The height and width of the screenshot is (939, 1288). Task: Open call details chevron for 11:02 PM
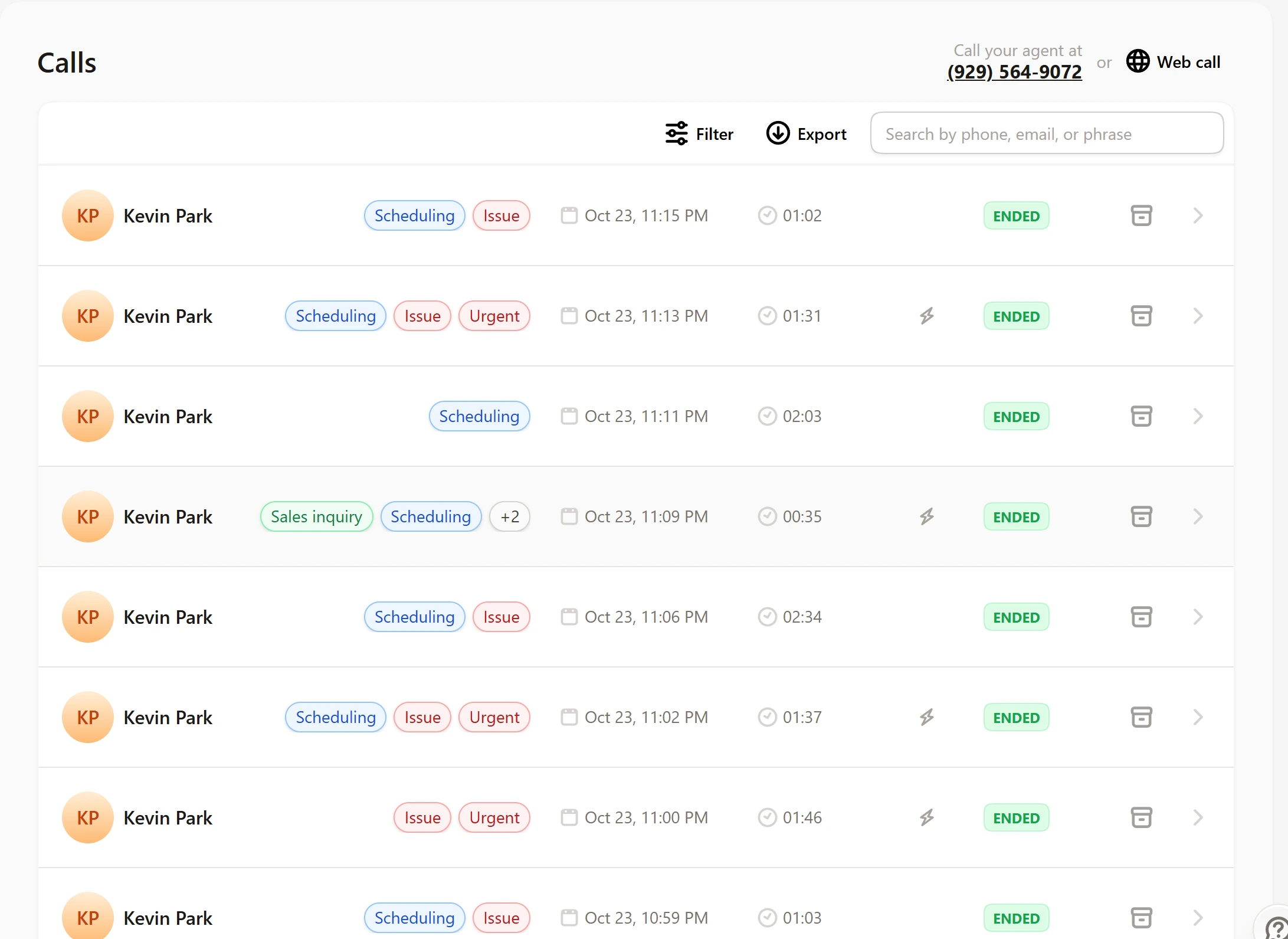[x=1198, y=717]
